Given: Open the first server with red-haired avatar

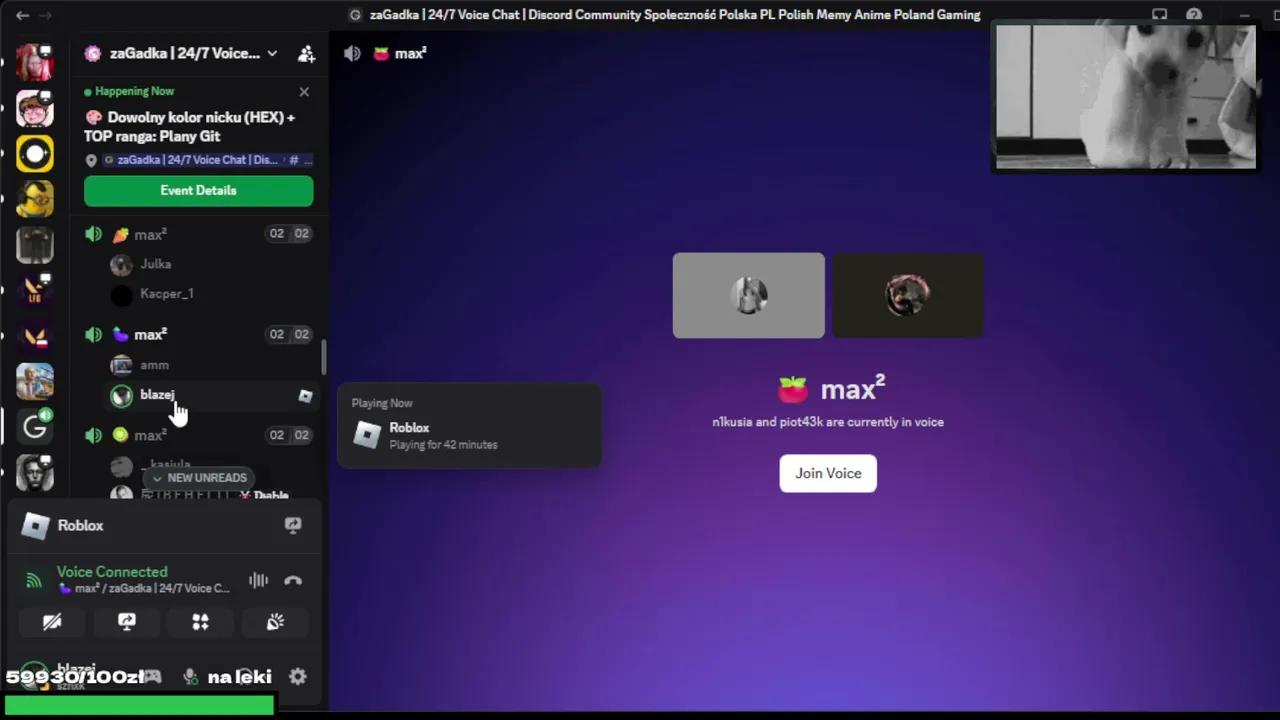Looking at the screenshot, I should (35, 63).
